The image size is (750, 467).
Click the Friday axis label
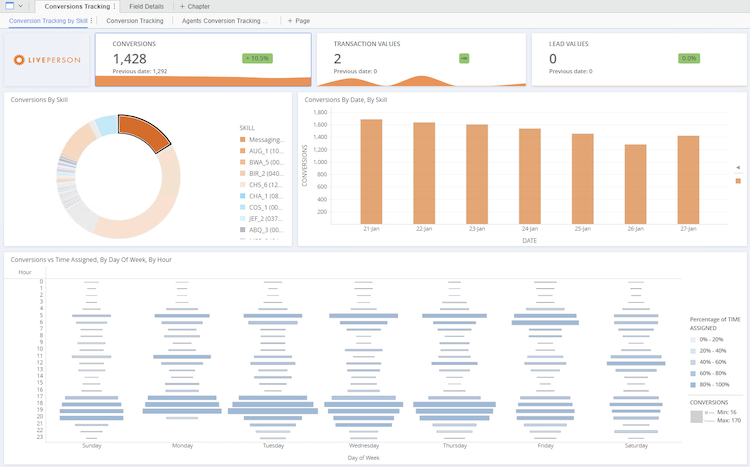tap(545, 445)
